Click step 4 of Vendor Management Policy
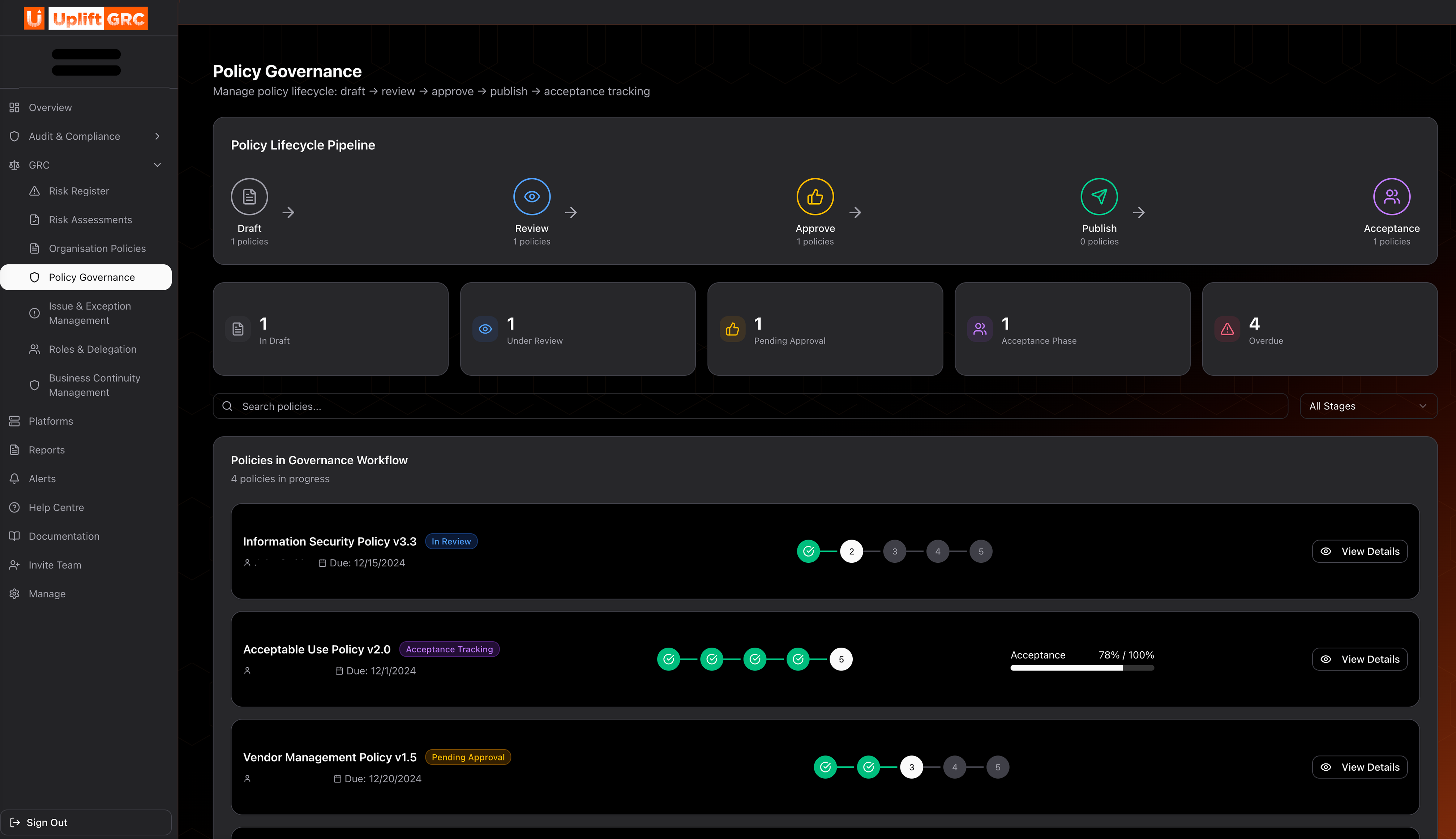Image resolution: width=1456 pixels, height=839 pixels. pyautogui.click(x=954, y=767)
